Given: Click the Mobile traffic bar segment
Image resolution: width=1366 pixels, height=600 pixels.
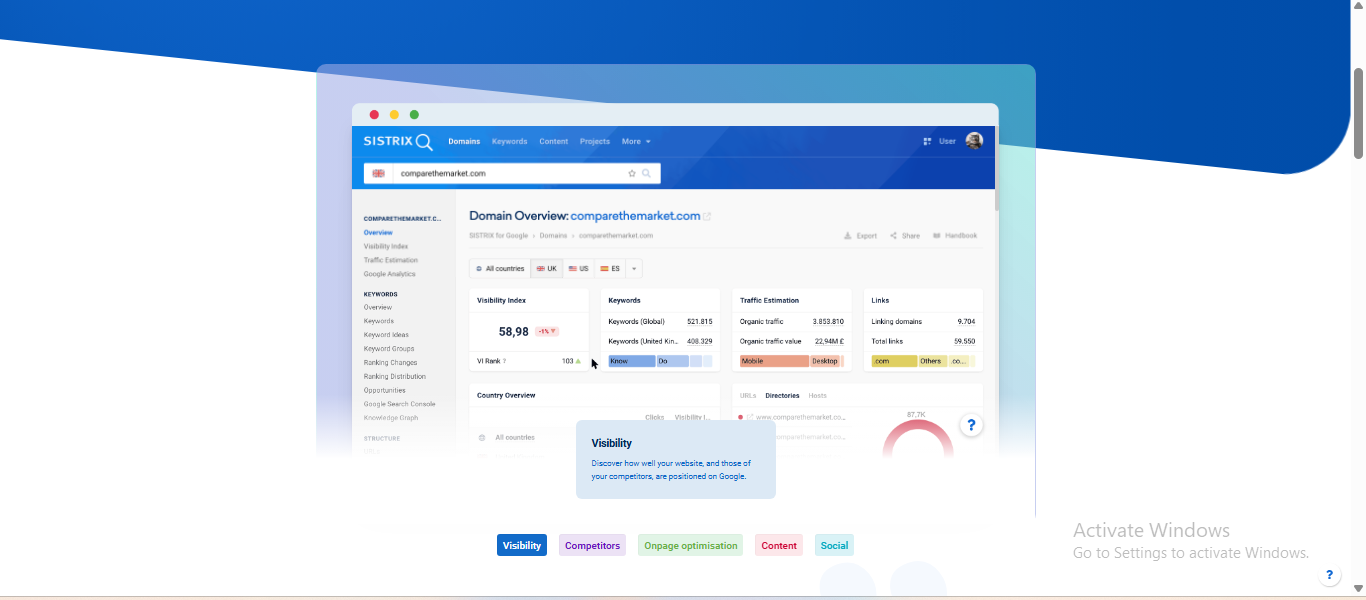Looking at the screenshot, I should [774, 361].
